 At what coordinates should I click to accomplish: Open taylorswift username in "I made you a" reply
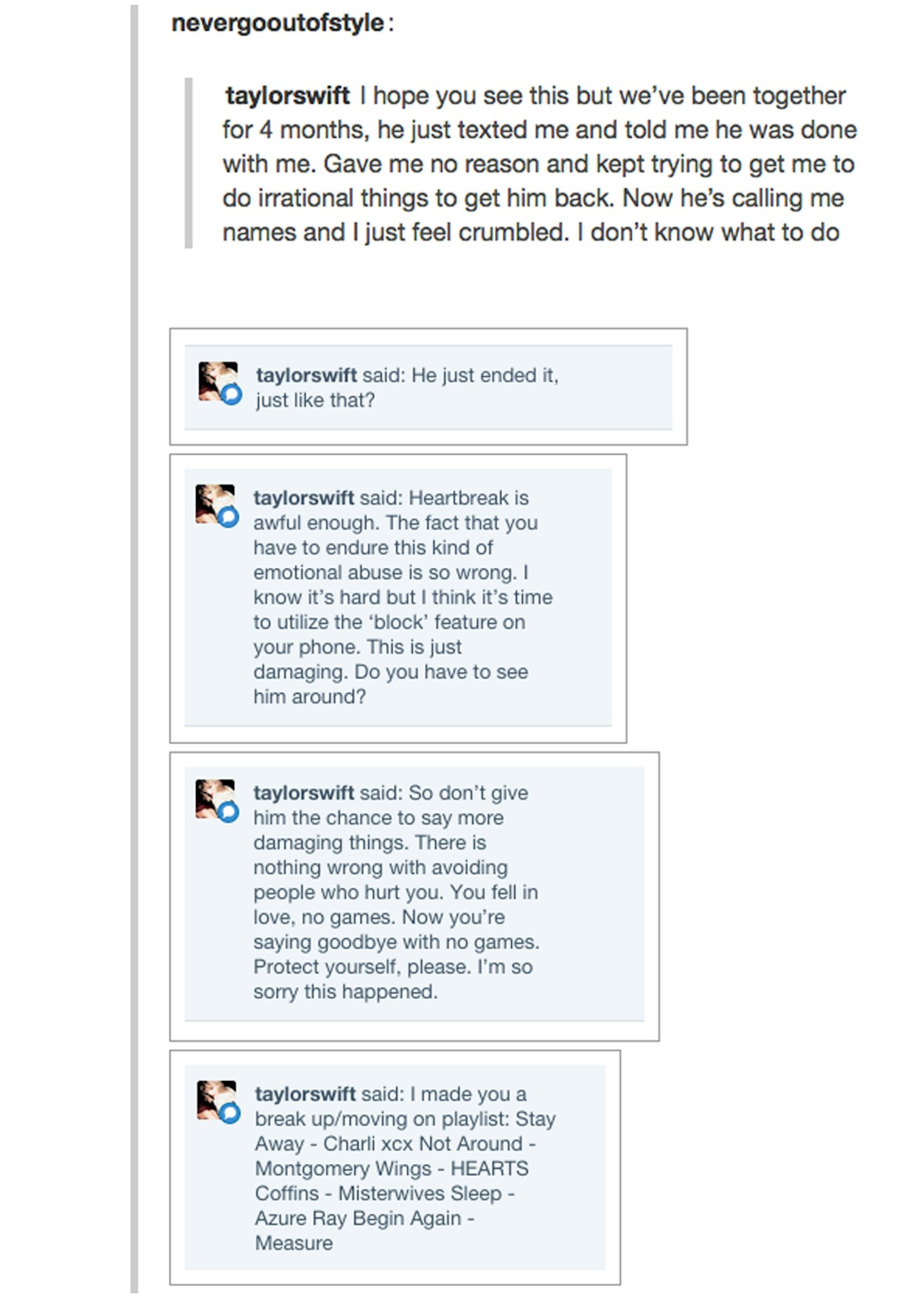pyautogui.click(x=305, y=1093)
